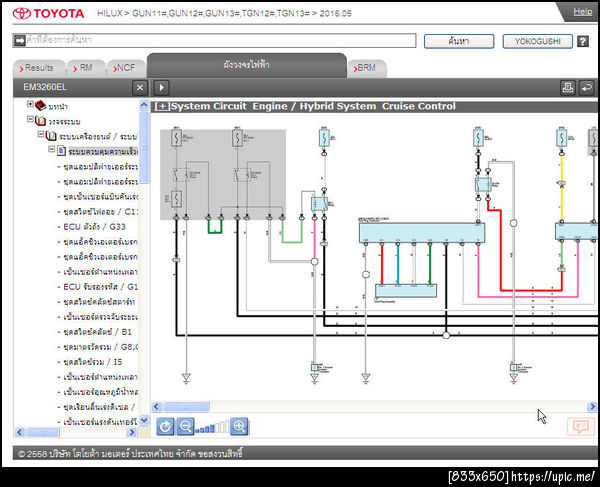Select the บทนำ tree item
This screenshot has width=600, height=487.
coord(58,106)
